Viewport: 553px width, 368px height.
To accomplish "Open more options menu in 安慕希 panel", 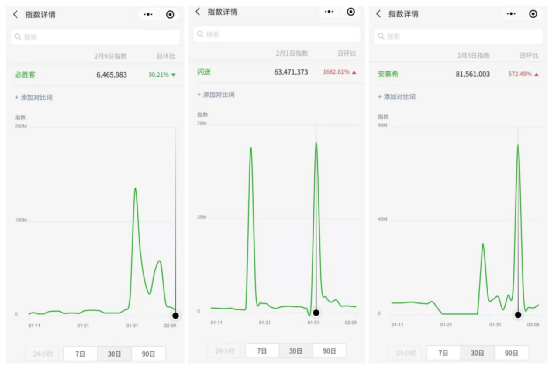I will (511, 14).
